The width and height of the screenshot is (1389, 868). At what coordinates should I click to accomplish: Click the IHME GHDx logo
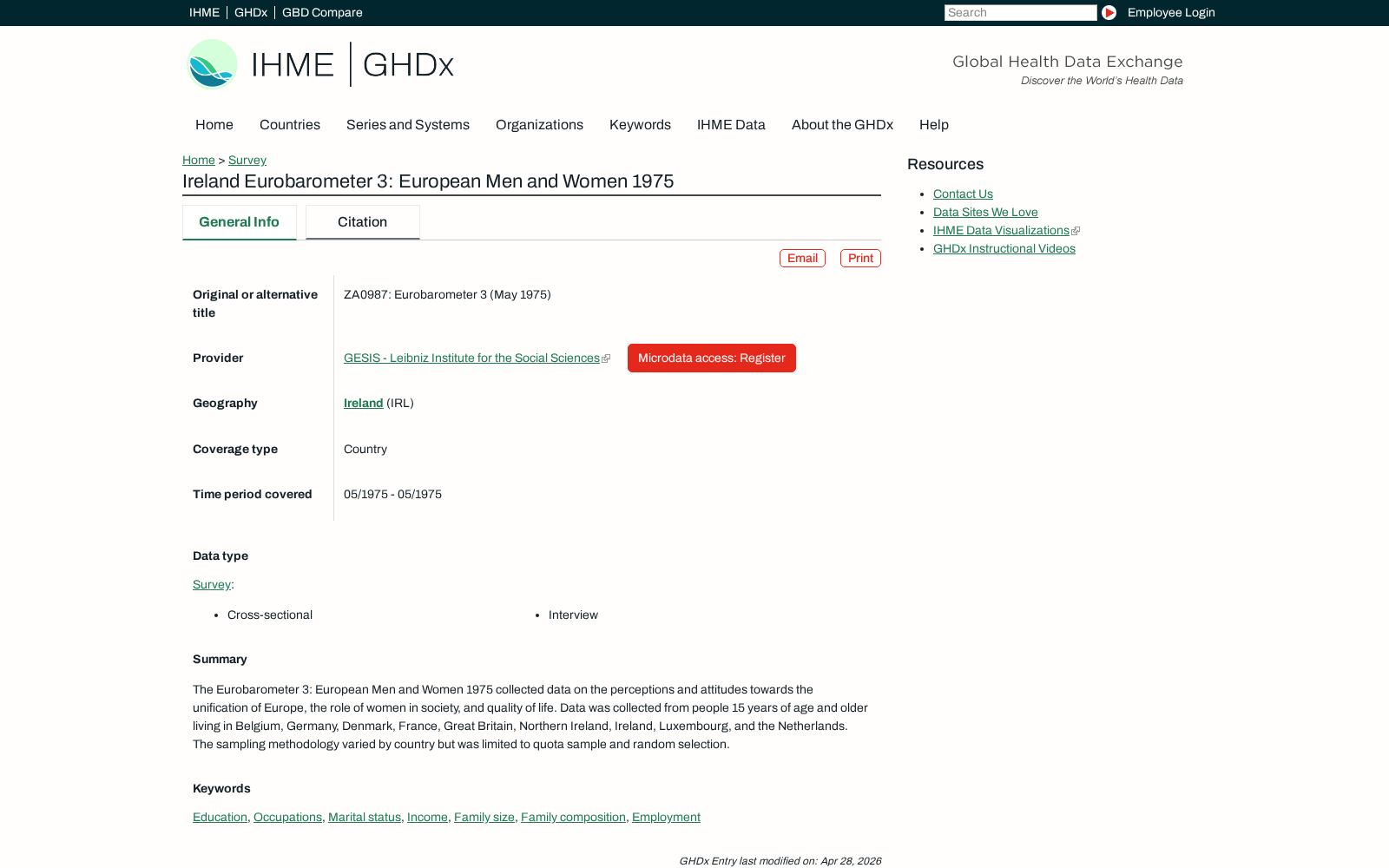[320, 64]
